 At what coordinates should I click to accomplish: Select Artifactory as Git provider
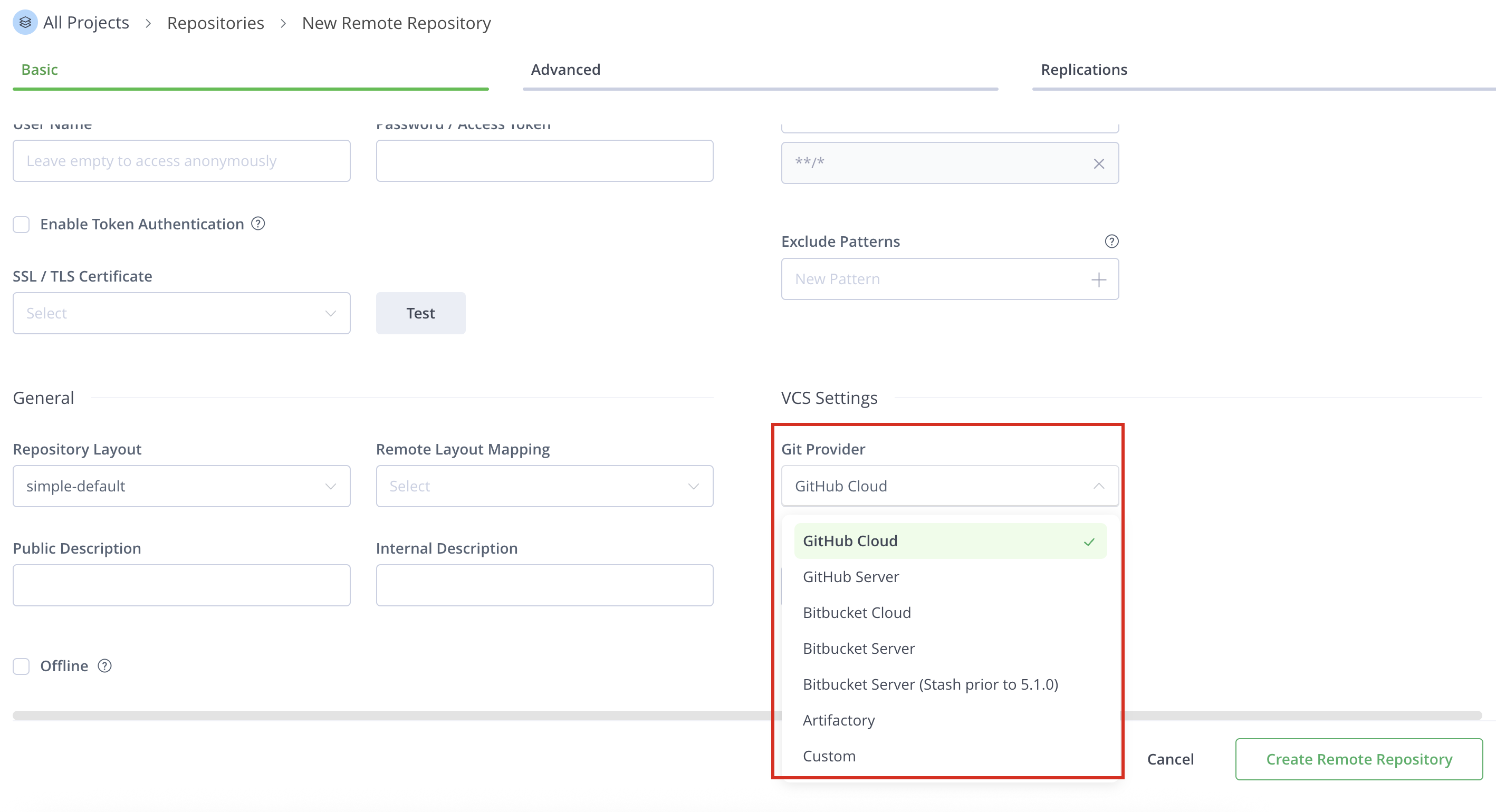click(x=838, y=720)
